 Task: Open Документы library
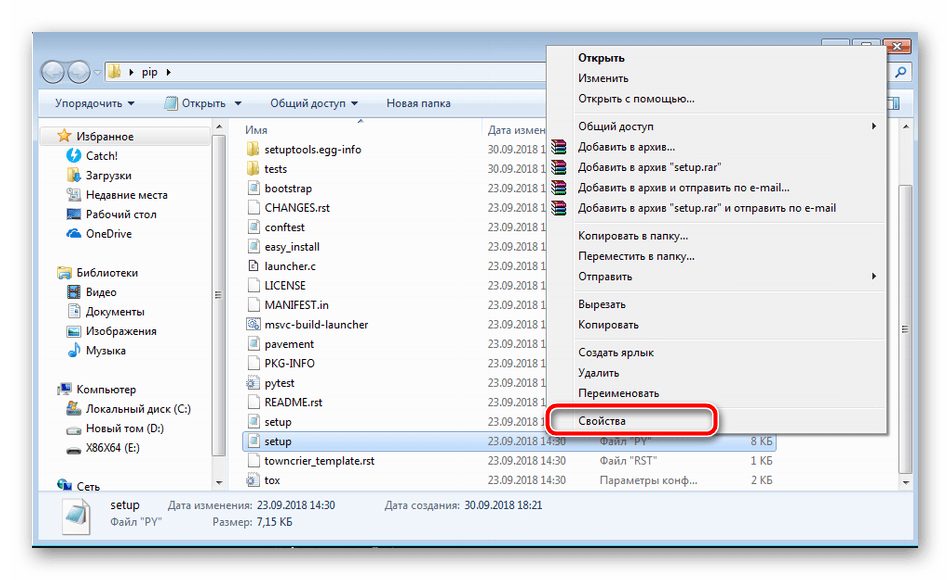pyautogui.click(x=115, y=312)
